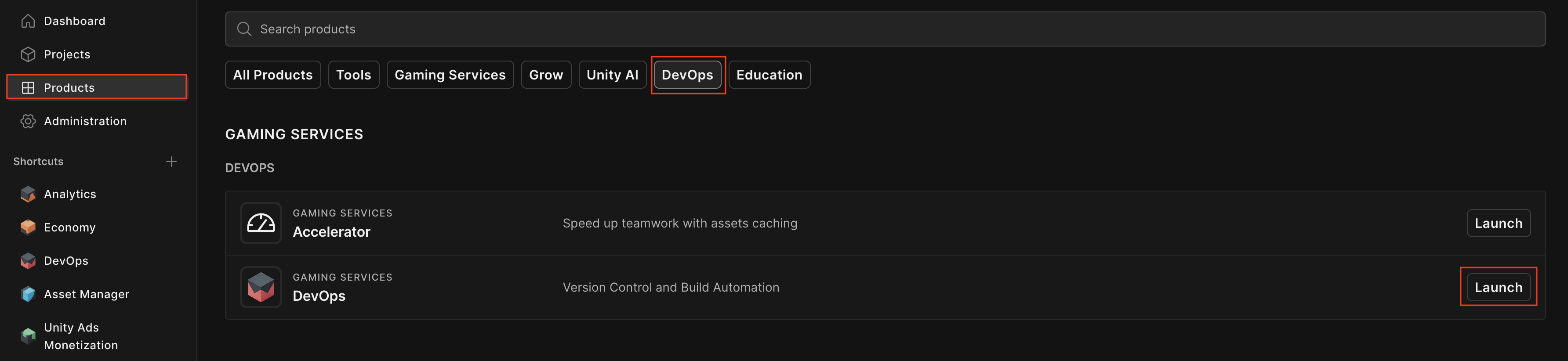
Task: Click the Administration gear icon
Action: pyautogui.click(x=28, y=121)
